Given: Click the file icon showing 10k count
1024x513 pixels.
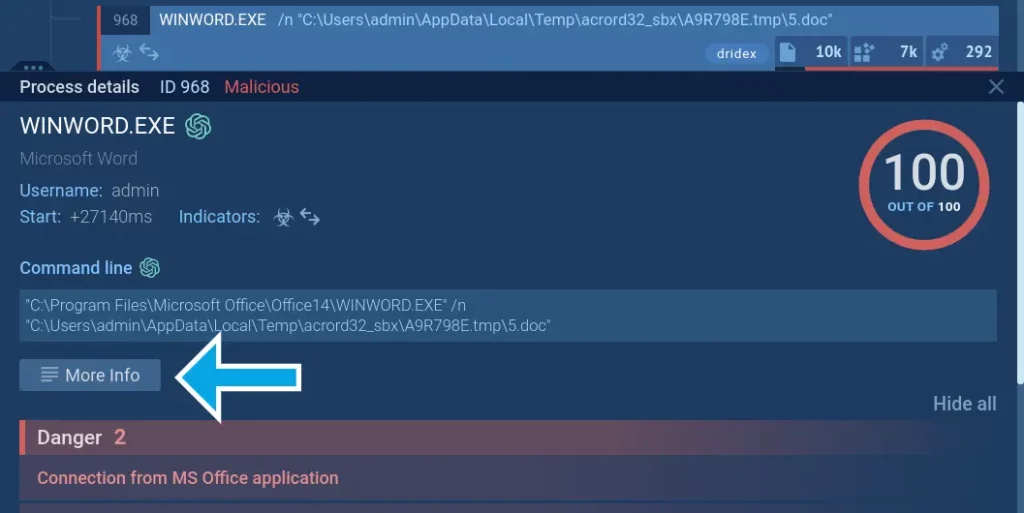Looking at the screenshot, I should point(788,52).
